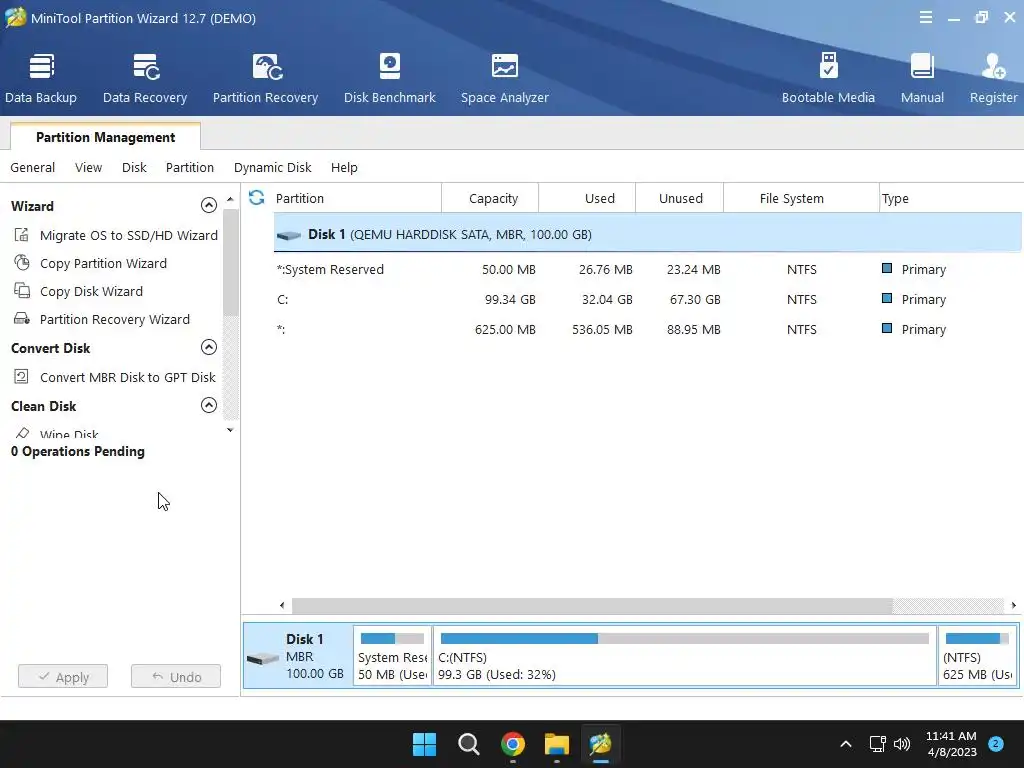This screenshot has height=768, width=1024.
Task: Click Convert MBR Disk to GPT icon
Action: coord(22,377)
